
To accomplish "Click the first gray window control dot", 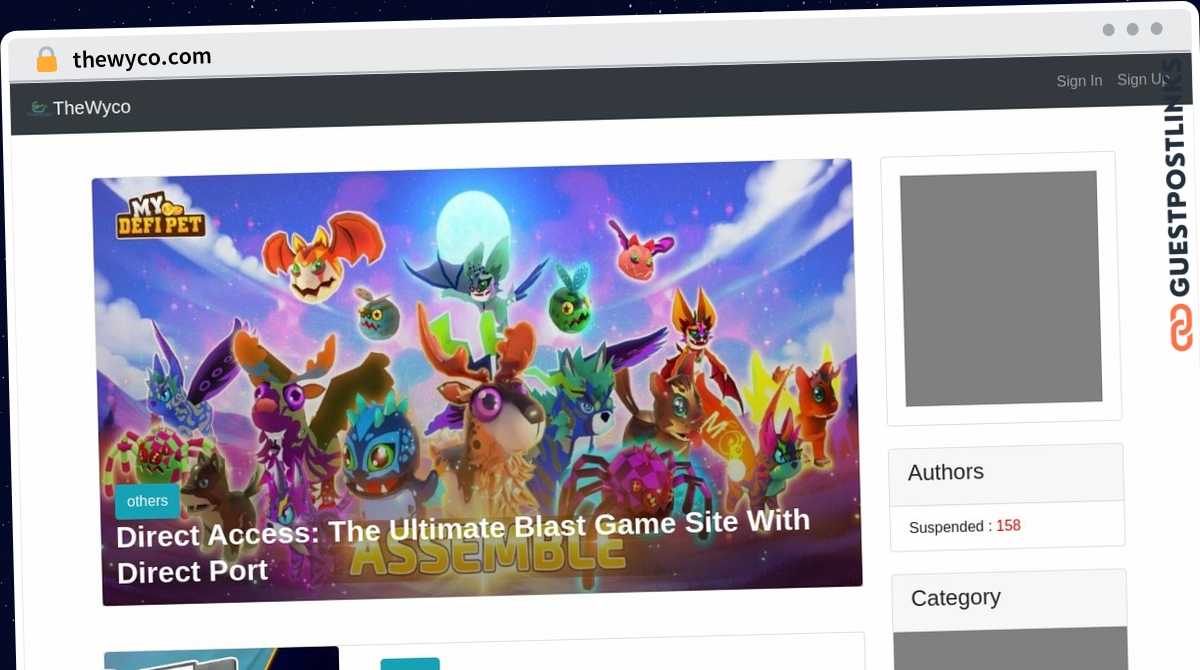I will click(x=1108, y=30).
